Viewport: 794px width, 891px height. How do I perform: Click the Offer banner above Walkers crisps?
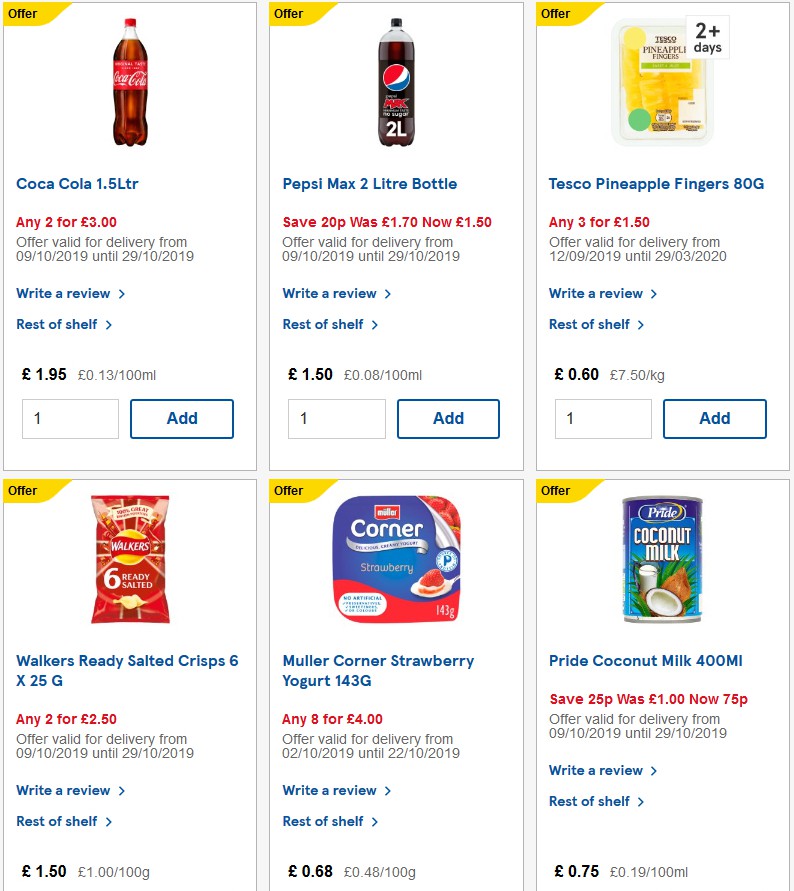[25, 491]
